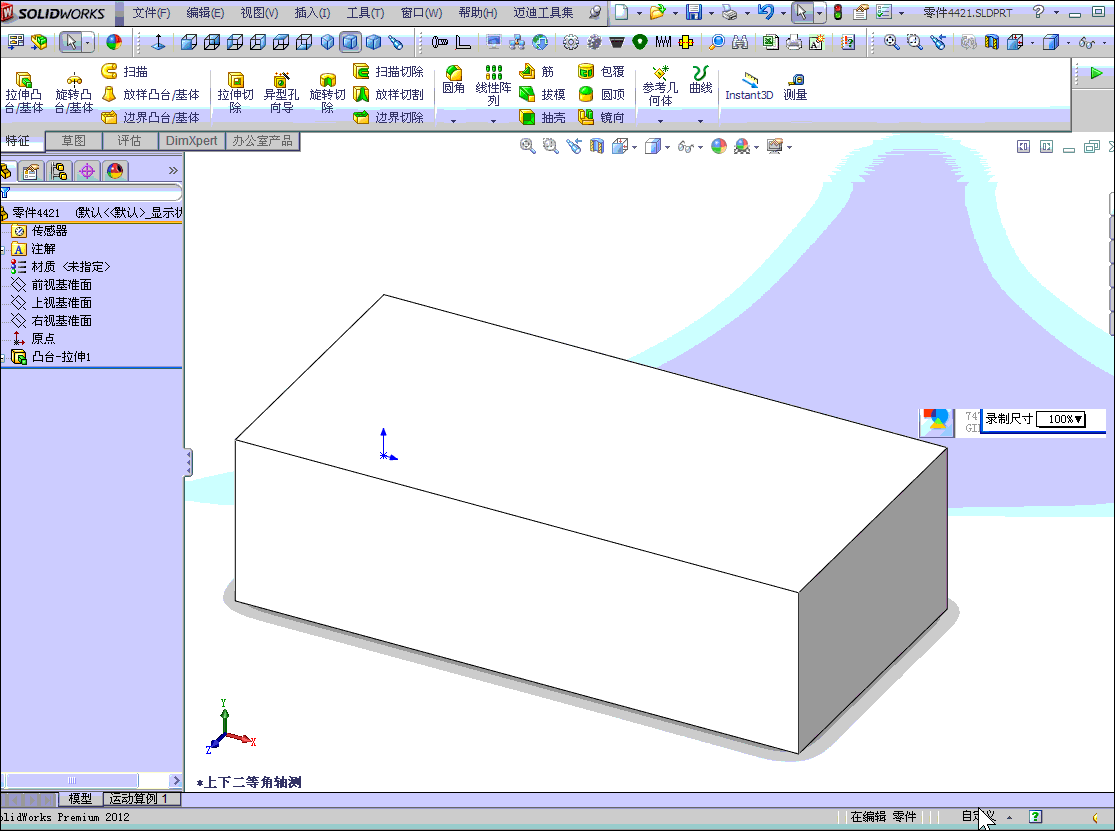This screenshot has height=831, width=1115.
Task: Open the FeatureManager design tree tab
Action: tap(6, 171)
